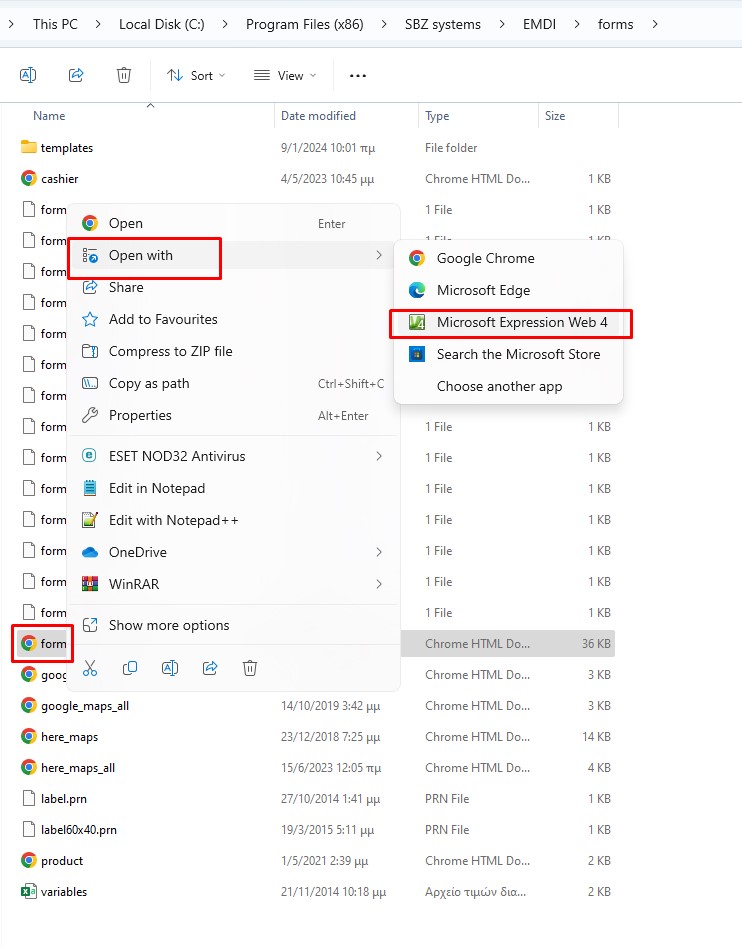The width and height of the screenshot is (742, 947).
Task: Click the Open with icon in the context menu
Action: 90,255
